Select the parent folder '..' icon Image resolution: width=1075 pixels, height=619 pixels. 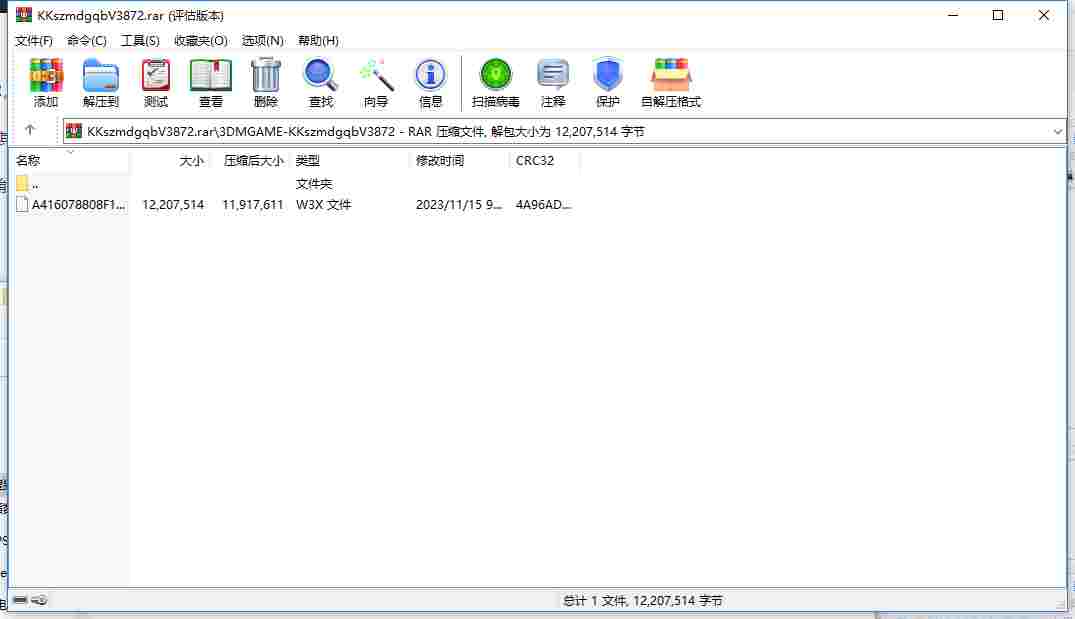click(22, 184)
